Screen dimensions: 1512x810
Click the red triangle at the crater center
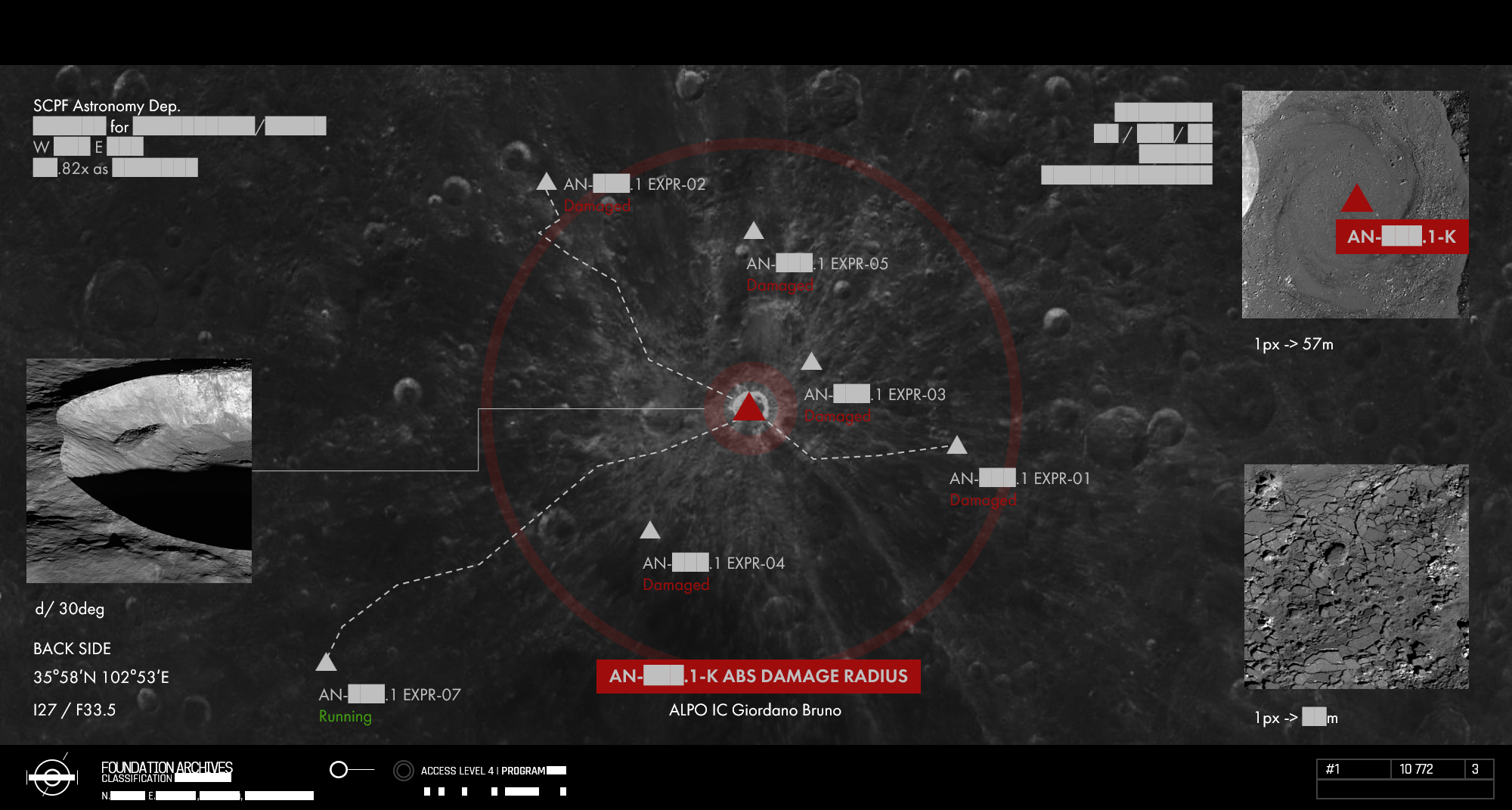pyautogui.click(x=749, y=408)
